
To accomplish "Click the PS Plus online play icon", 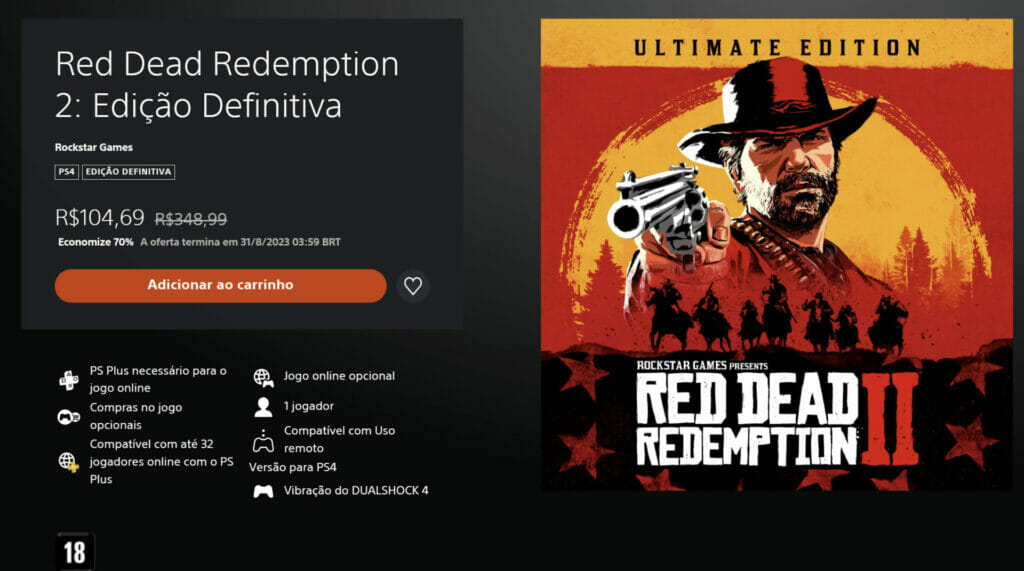I will [69, 380].
